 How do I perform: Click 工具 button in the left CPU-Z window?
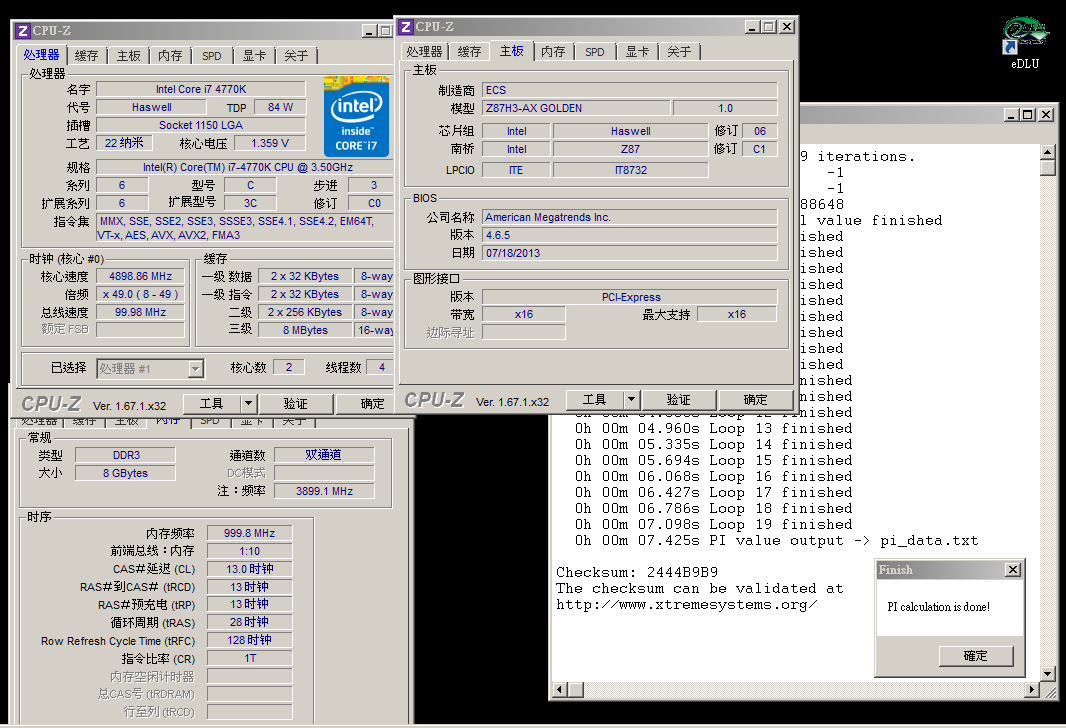click(211, 404)
